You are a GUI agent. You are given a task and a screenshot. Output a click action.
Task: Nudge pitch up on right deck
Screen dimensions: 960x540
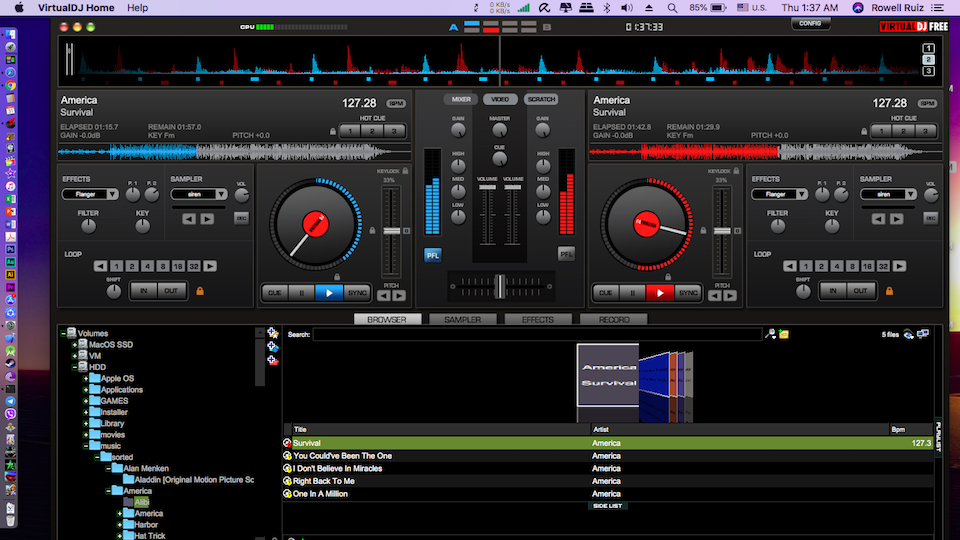(x=730, y=296)
